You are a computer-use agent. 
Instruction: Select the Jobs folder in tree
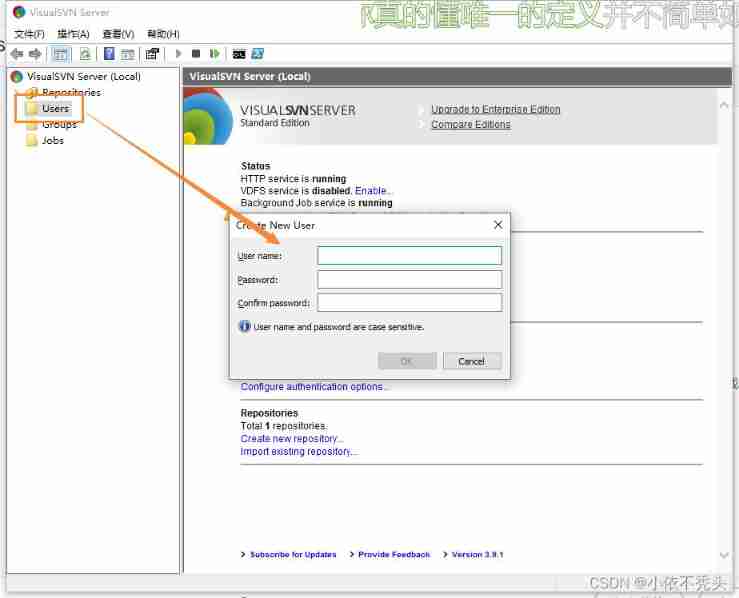click(52, 141)
